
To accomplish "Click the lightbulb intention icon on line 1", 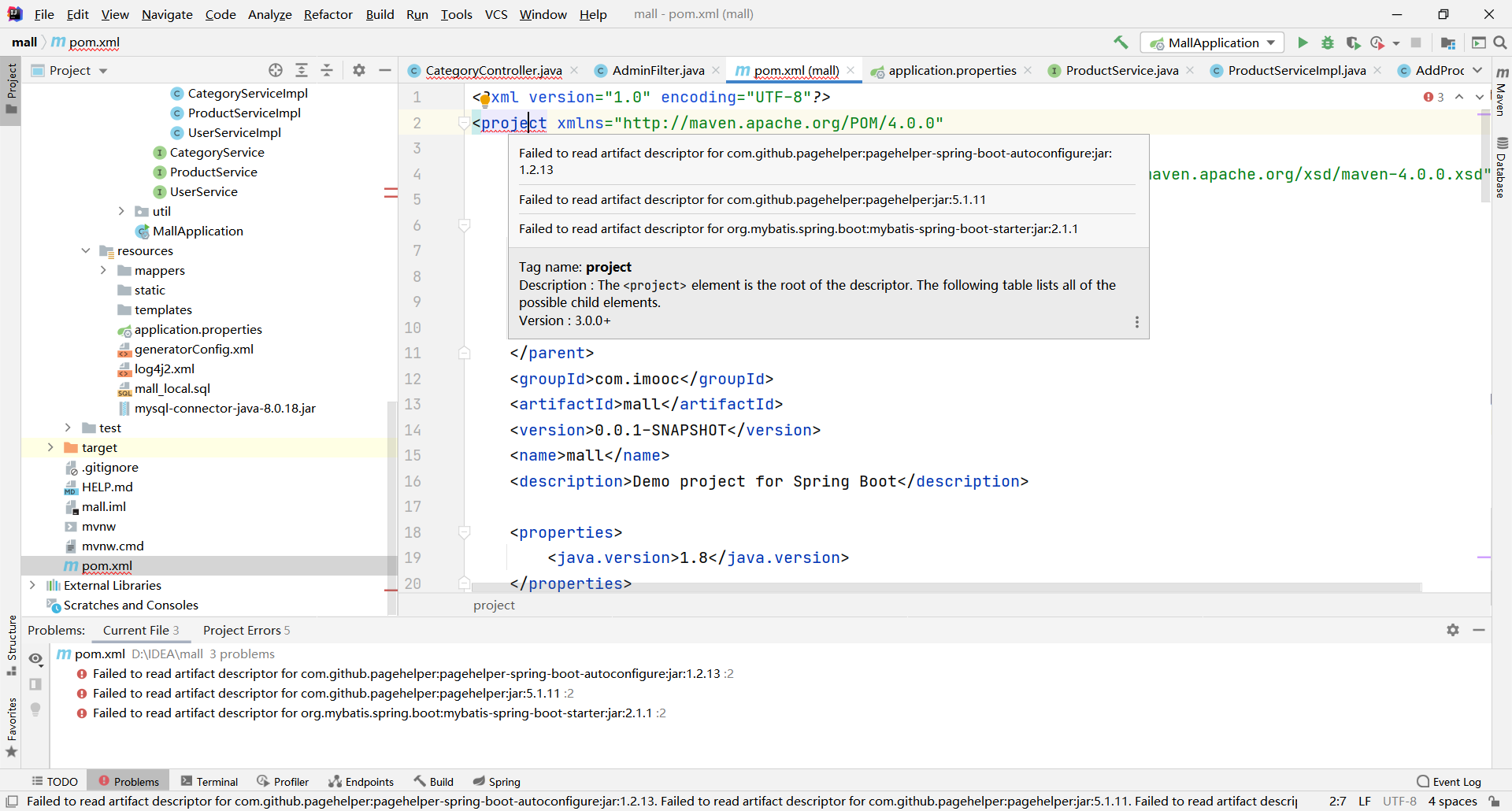I will tap(485, 99).
